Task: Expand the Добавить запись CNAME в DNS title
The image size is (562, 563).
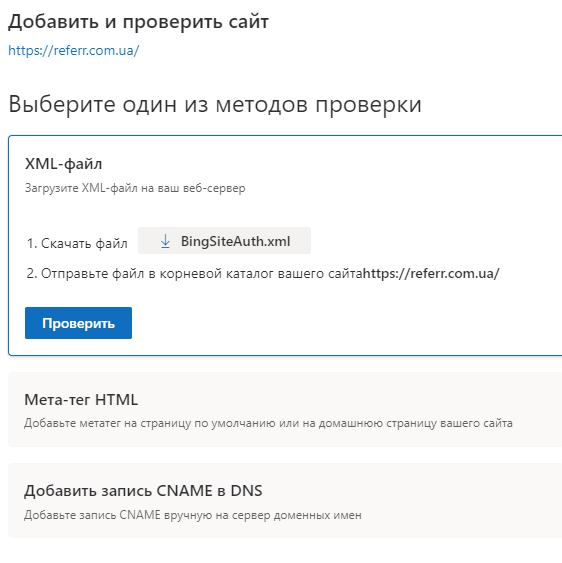Action: coord(143,490)
